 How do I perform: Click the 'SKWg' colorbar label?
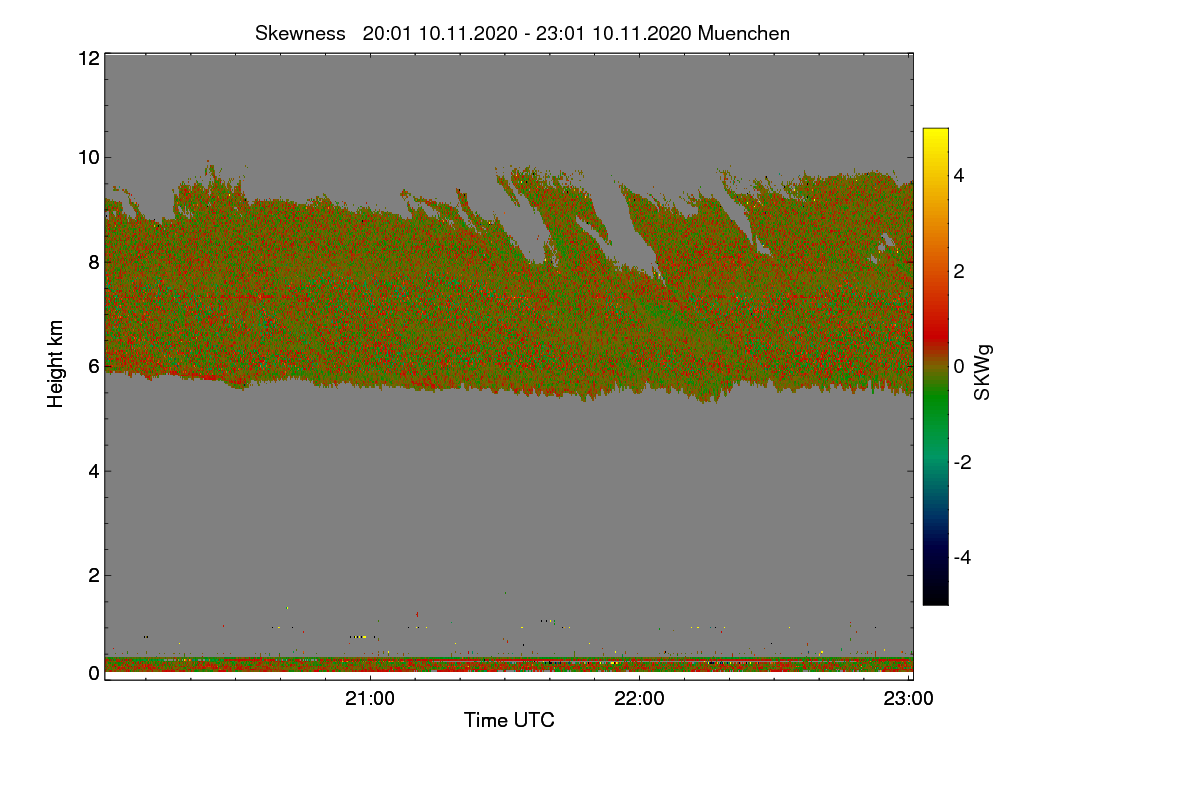click(983, 372)
